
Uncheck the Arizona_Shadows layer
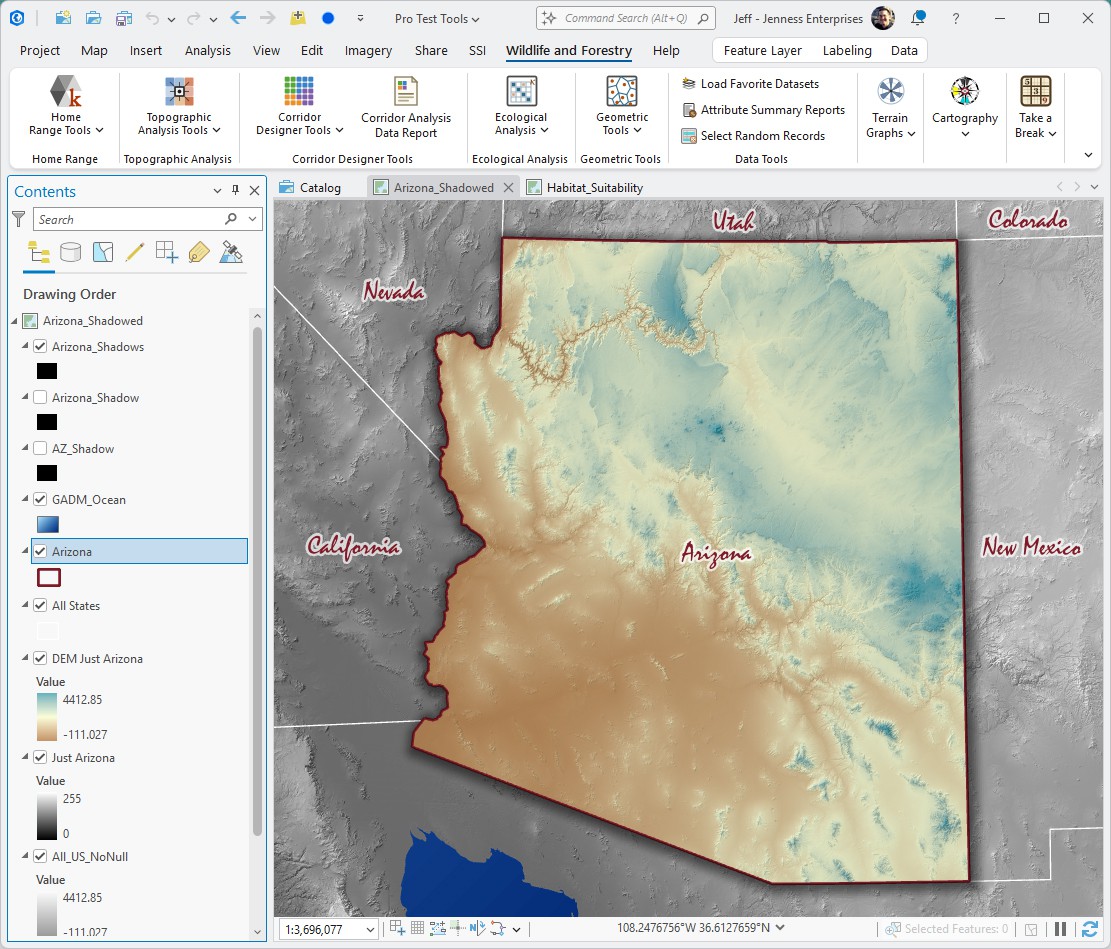pos(40,347)
